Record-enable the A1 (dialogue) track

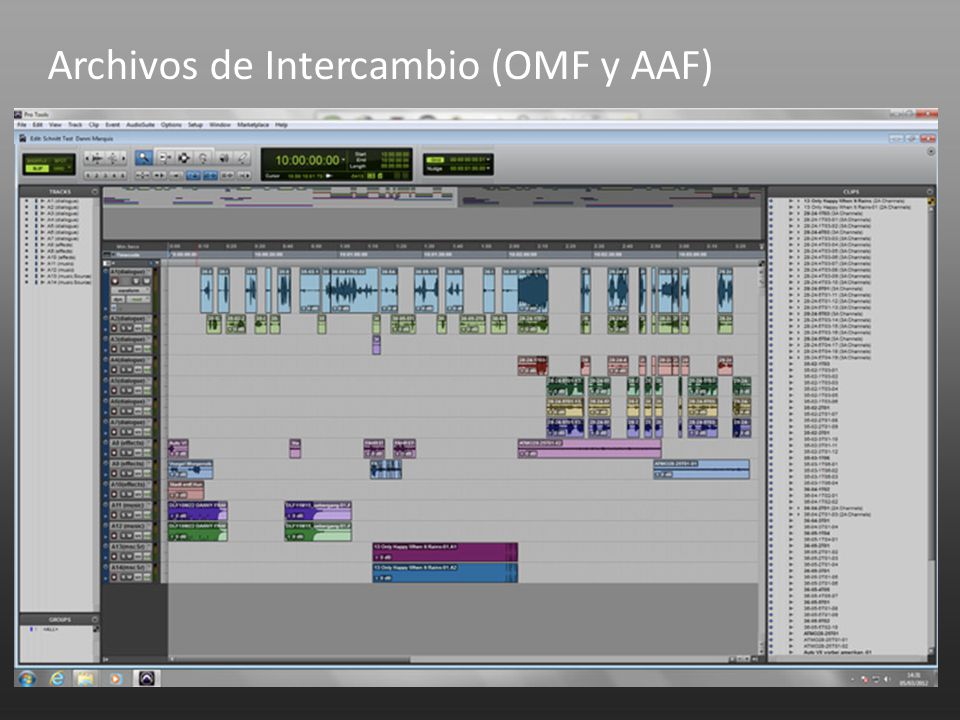[x=115, y=281]
